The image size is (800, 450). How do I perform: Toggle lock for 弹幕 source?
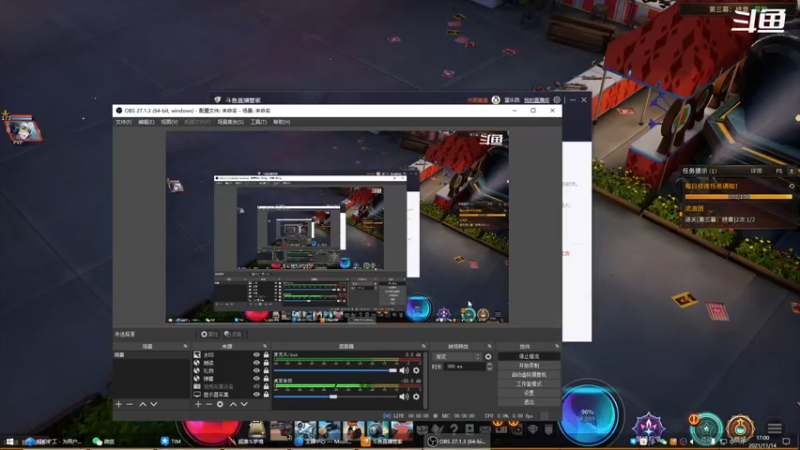(266, 379)
